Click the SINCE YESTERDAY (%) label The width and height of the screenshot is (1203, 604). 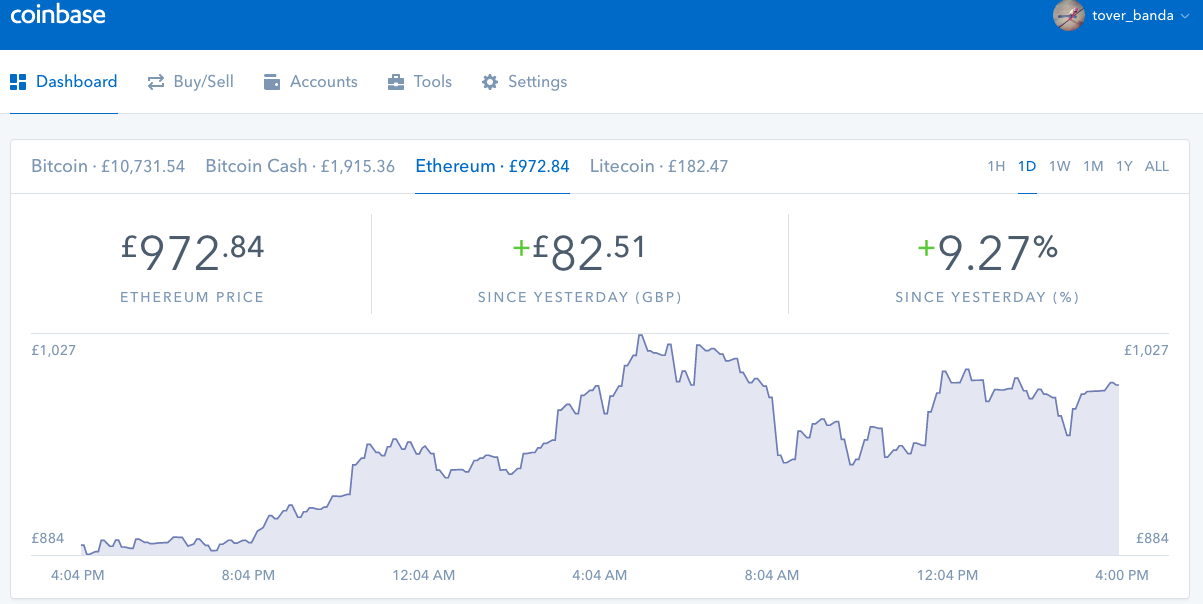point(988,297)
